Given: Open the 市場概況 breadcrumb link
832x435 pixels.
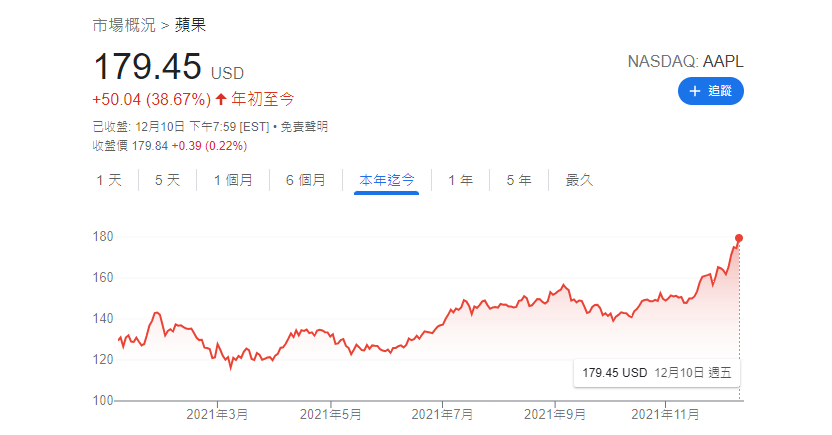Looking at the screenshot, I should click(x=124, y=25).
